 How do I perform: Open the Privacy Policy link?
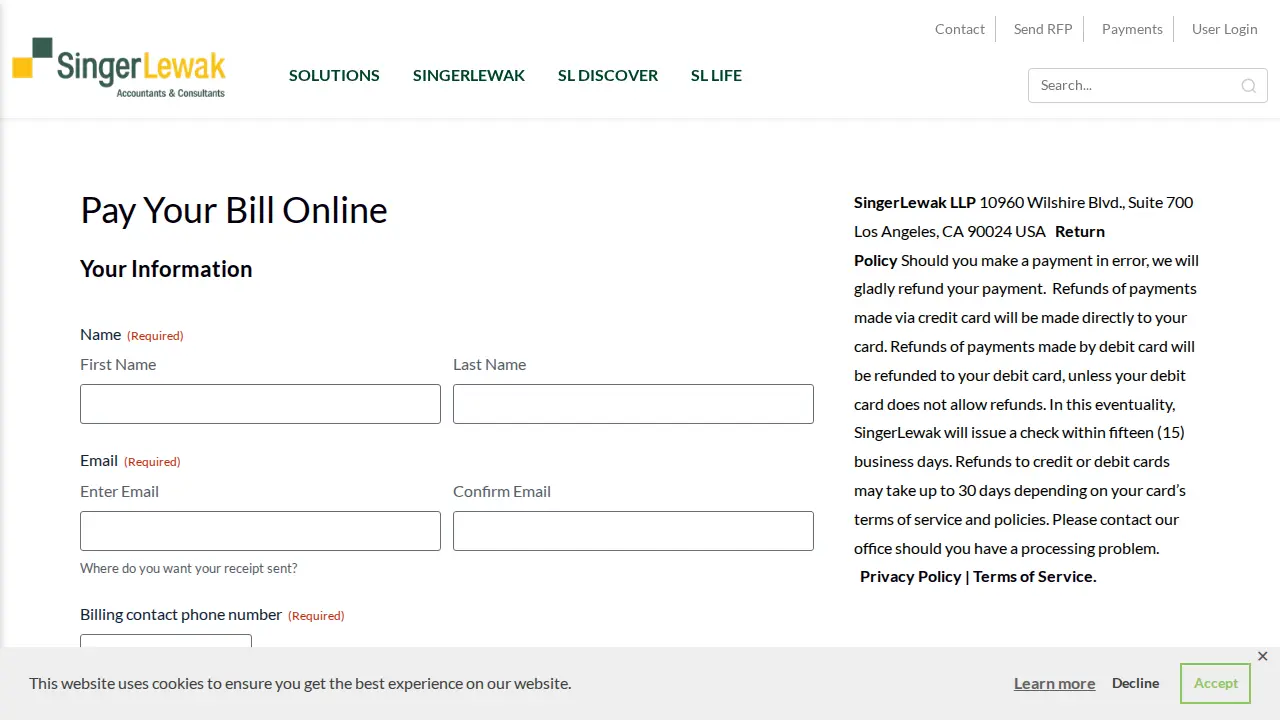910,577
